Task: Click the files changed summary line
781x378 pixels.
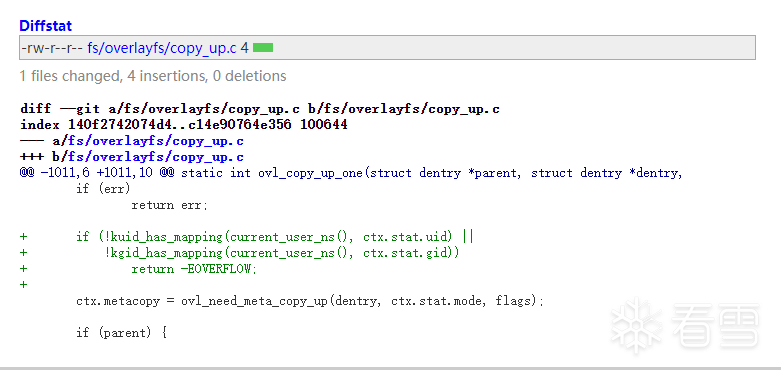Action: tap(153, 76)
